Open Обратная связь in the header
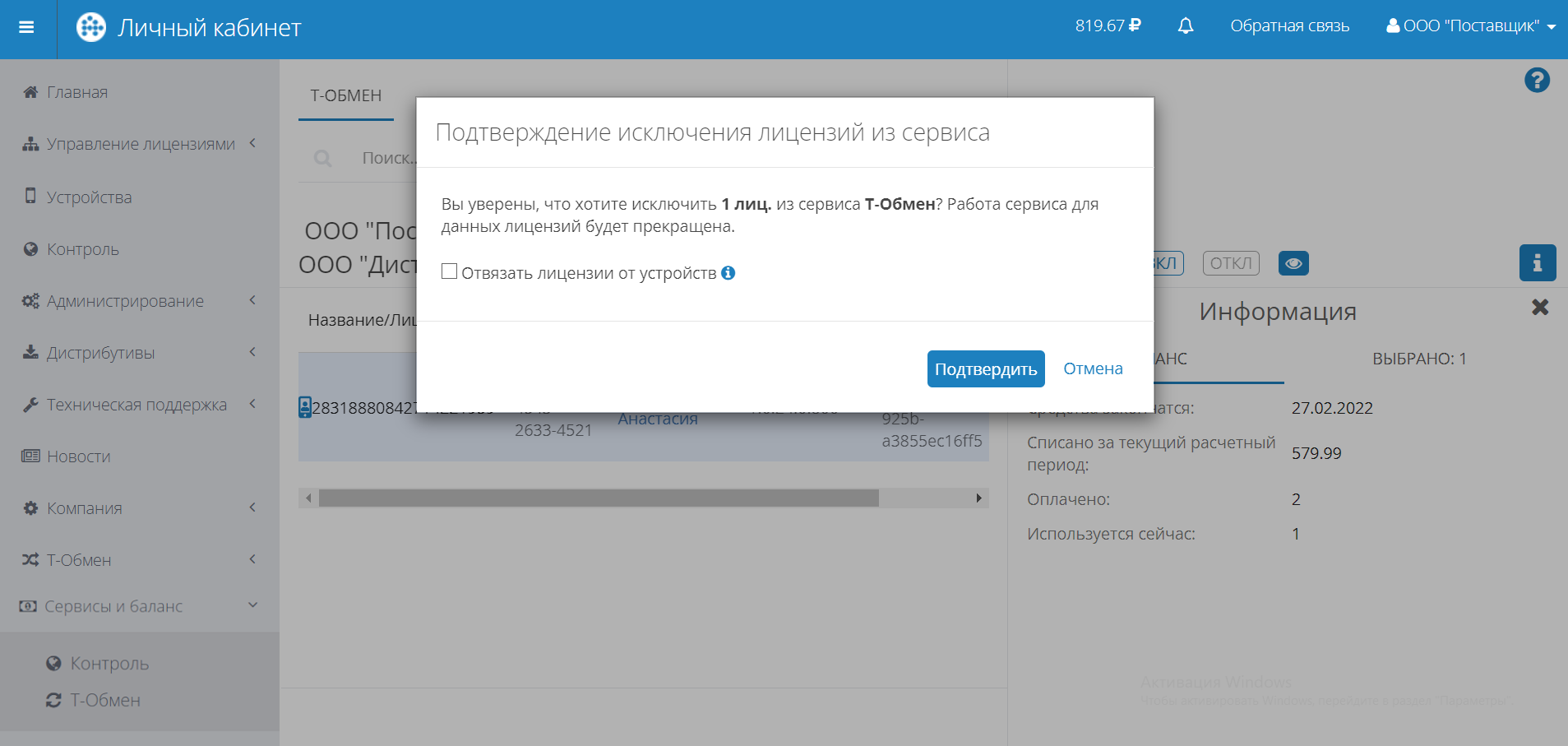Screen dimensions: 1568x746 (x=1289, y=26)
